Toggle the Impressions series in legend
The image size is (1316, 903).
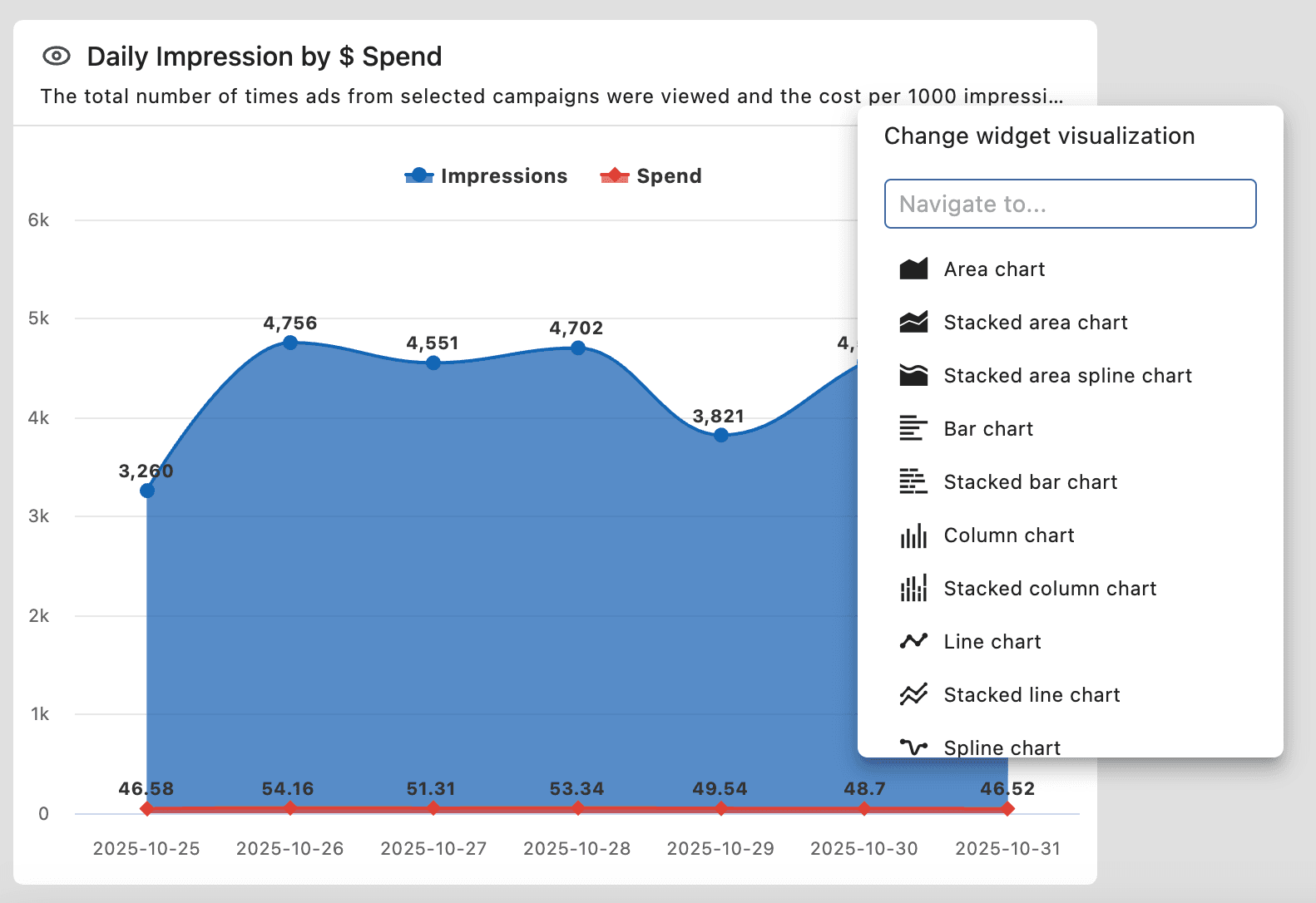[487, 176]
